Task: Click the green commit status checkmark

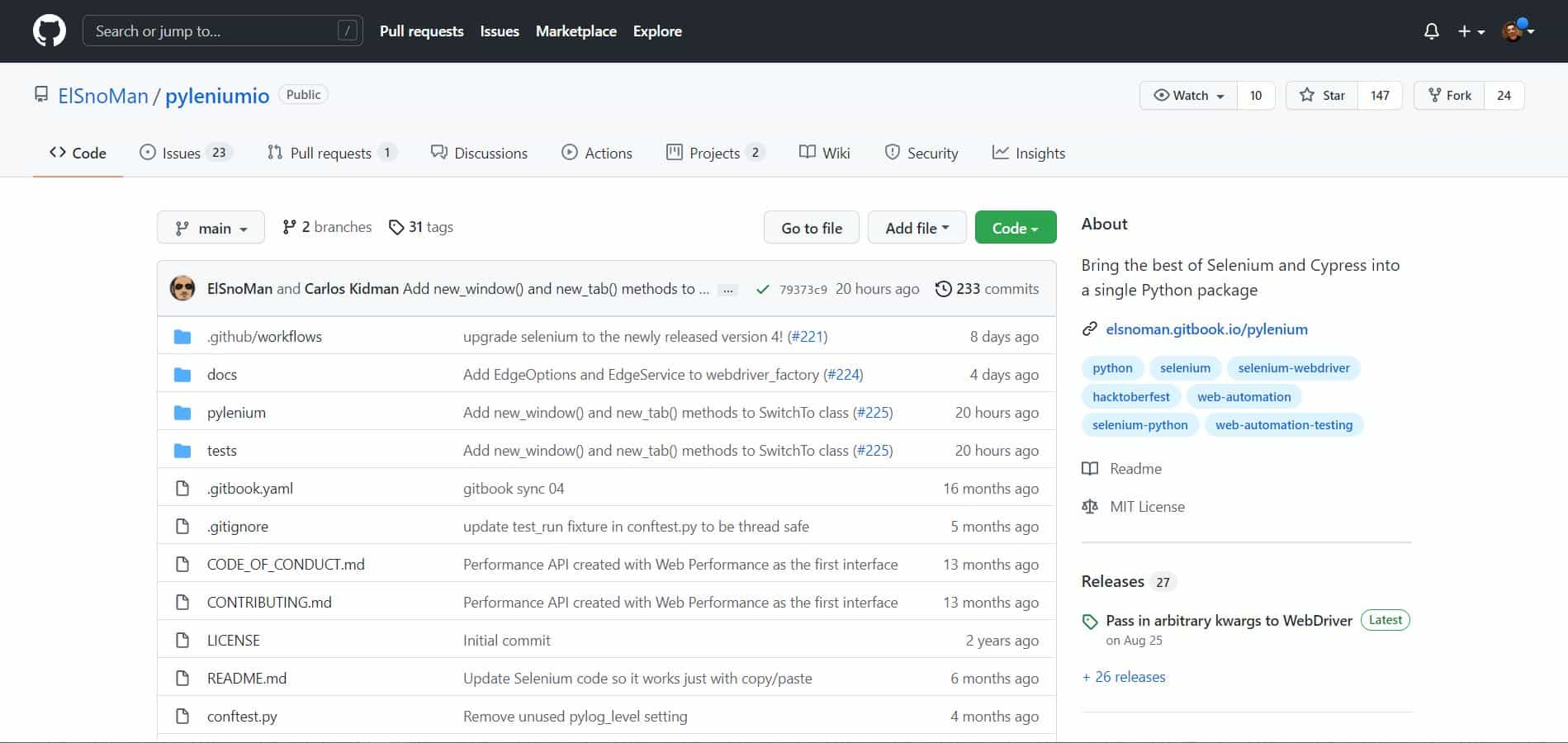Action: pos(763,289)
